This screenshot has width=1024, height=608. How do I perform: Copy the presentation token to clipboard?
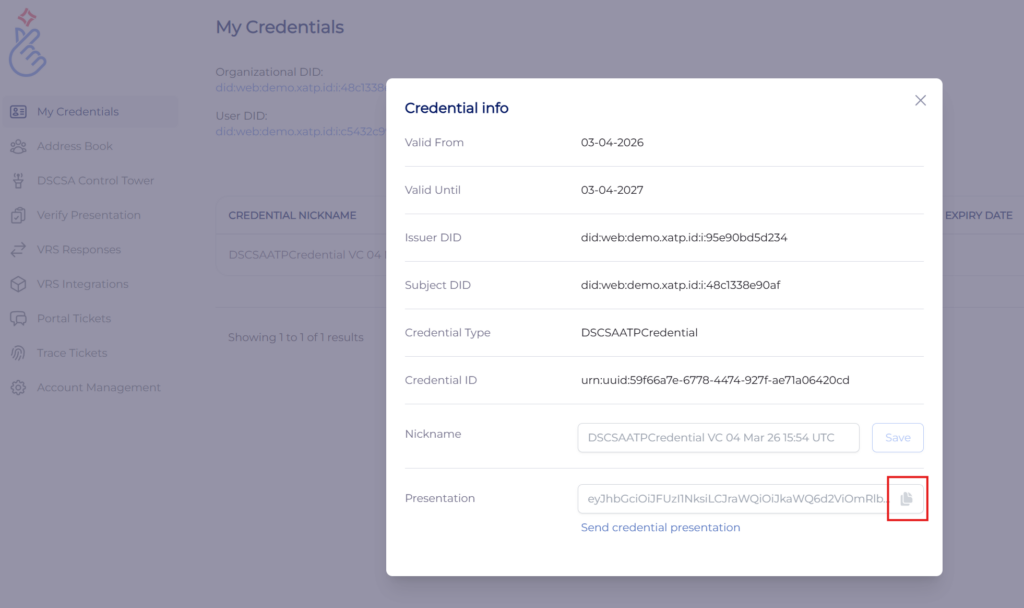906,499
